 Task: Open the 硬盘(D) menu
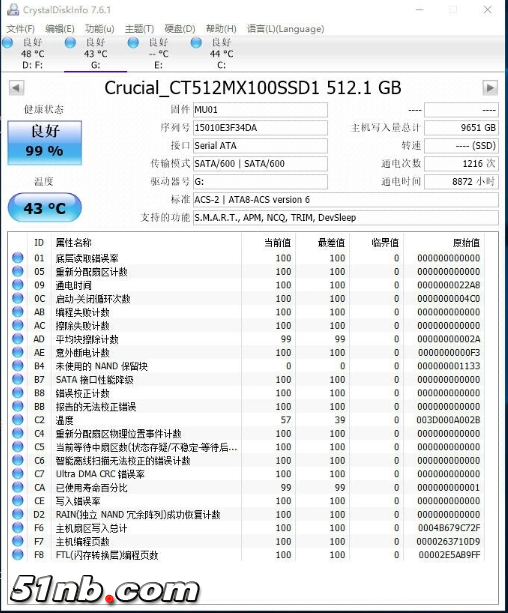tap(180, 29)
